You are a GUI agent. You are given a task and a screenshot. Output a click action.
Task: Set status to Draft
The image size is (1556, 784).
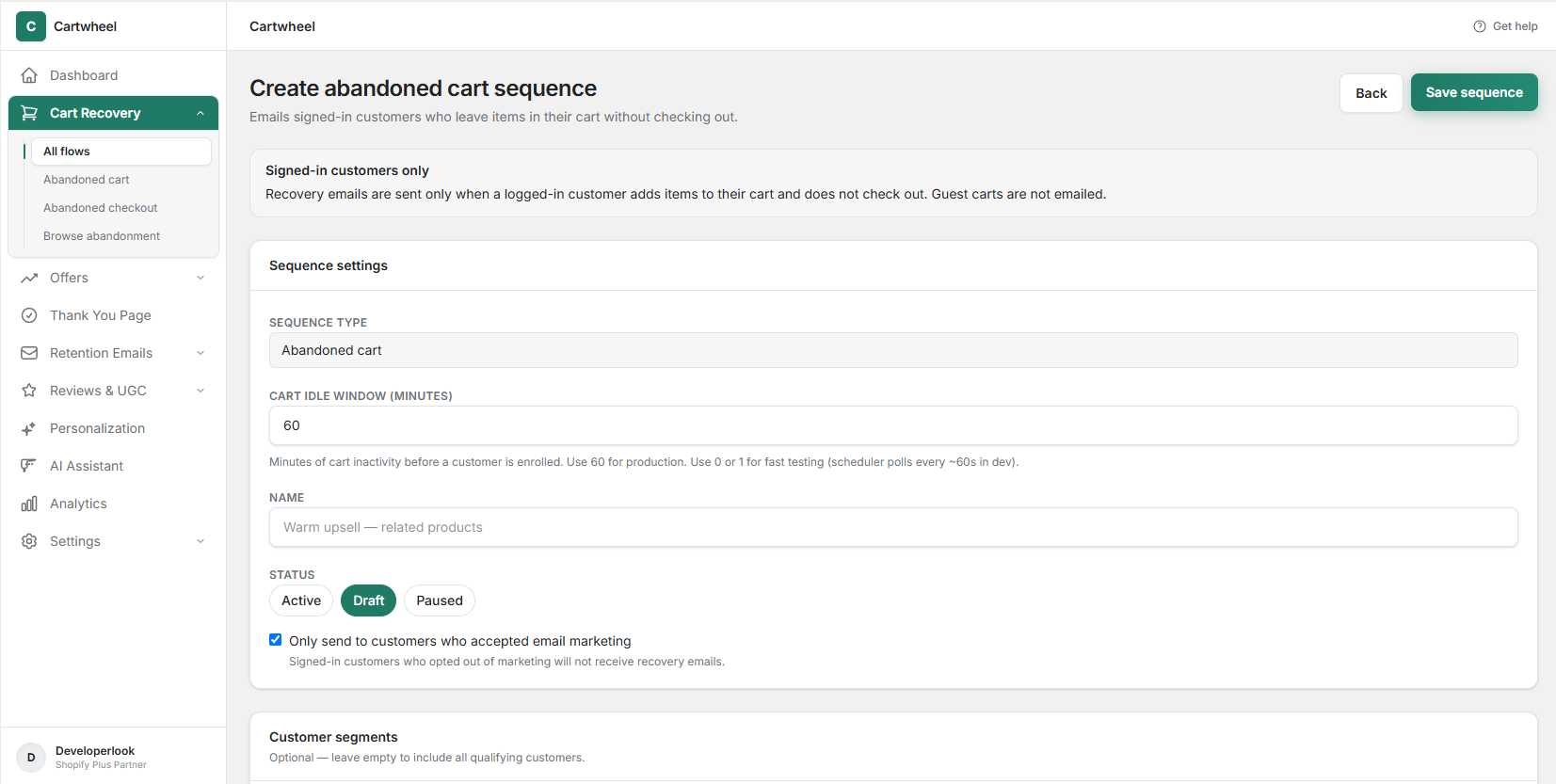(369, 600)
